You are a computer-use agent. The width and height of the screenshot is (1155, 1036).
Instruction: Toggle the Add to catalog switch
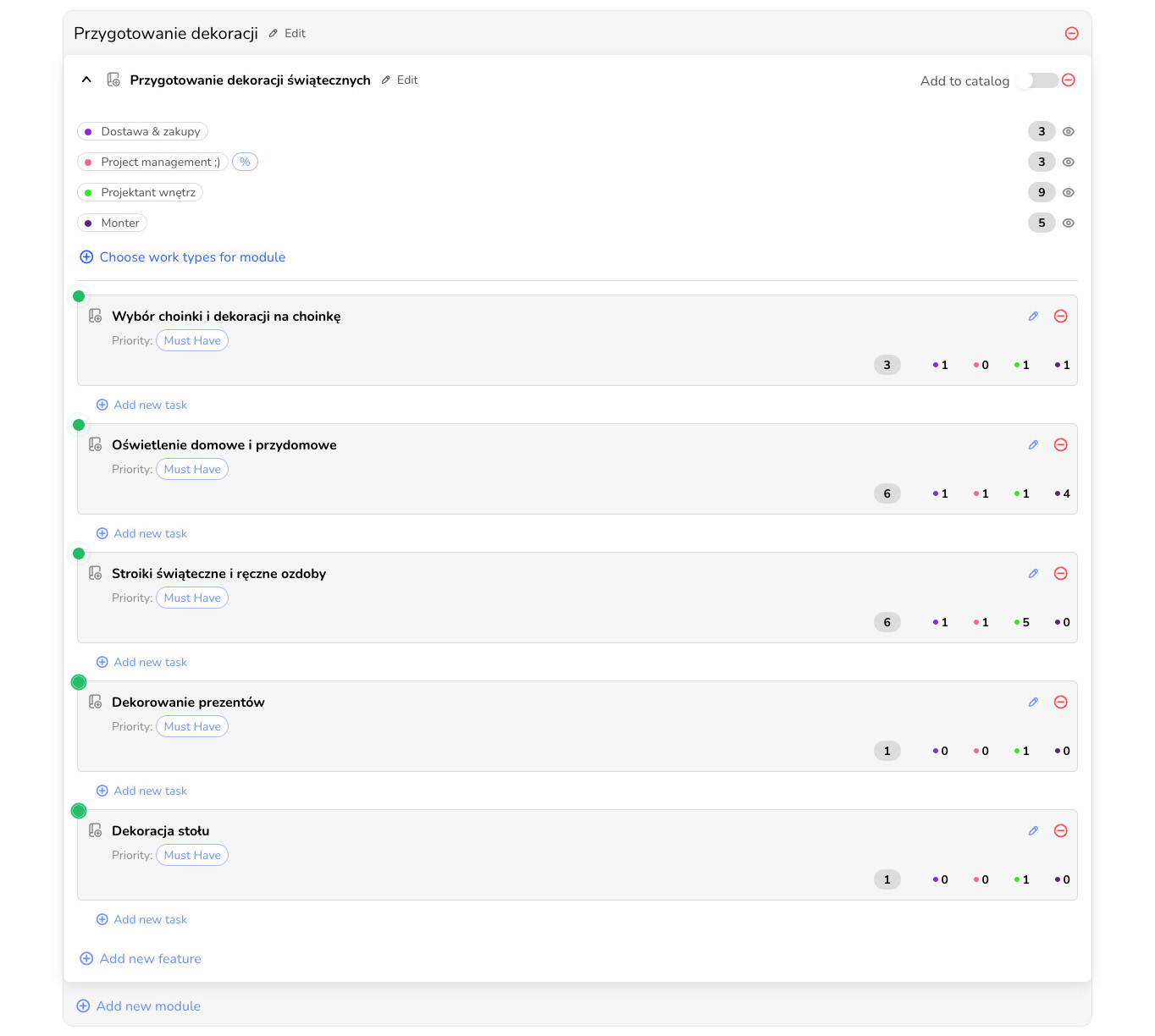[x=1037, y=80]
